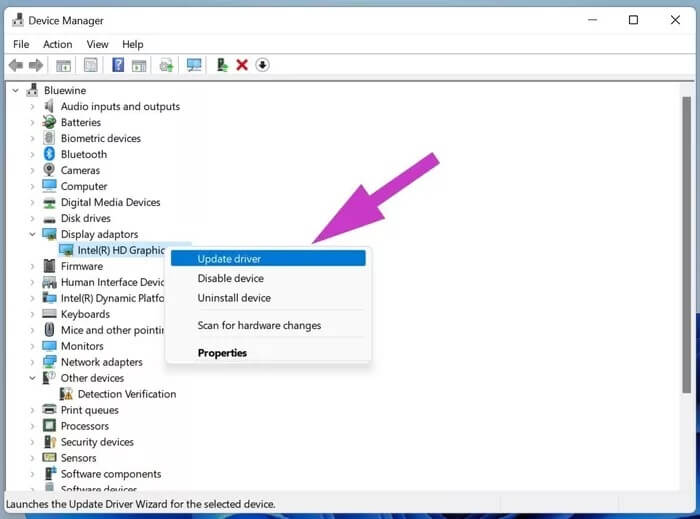
Task: Click the Print queues printer icon
Action: point(49,410)
